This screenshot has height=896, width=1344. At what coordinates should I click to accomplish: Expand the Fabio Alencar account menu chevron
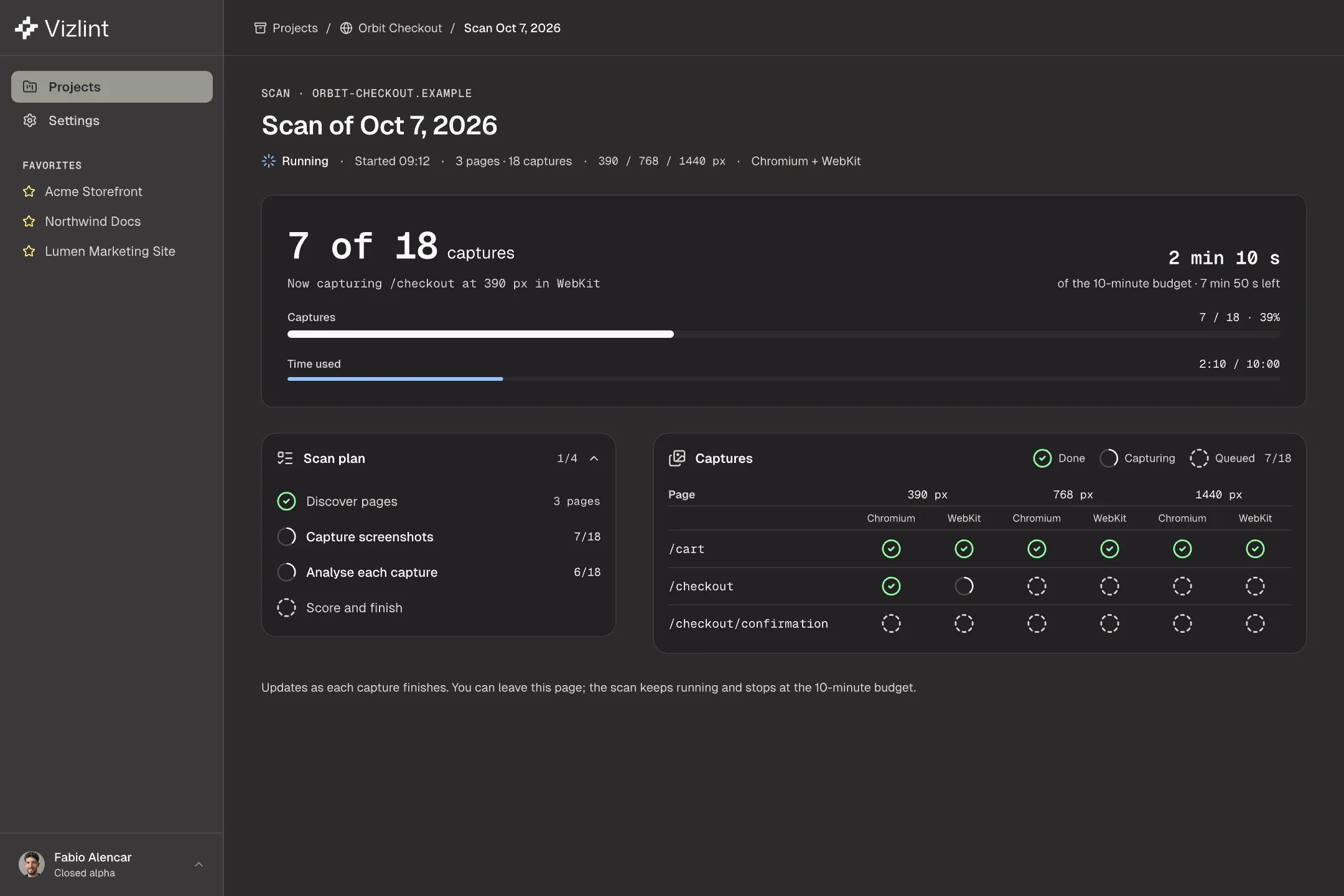[199, 864]
